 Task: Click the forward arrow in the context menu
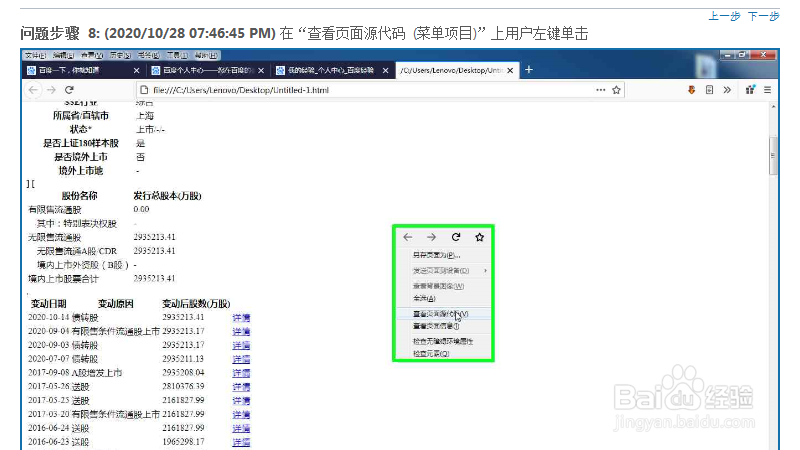(x=431, y=237)
